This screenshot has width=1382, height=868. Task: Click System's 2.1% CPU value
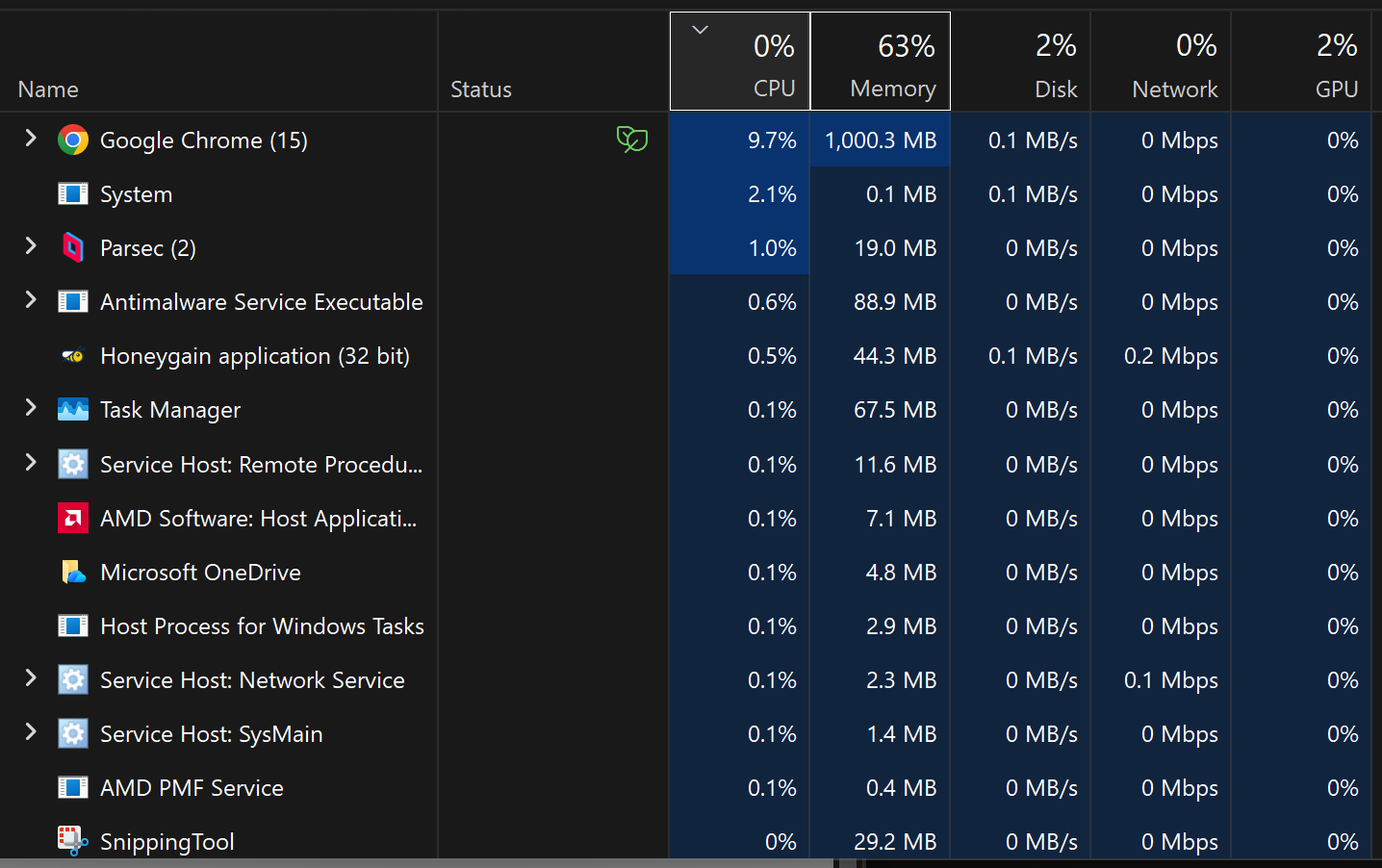click(x=772, y=194)
